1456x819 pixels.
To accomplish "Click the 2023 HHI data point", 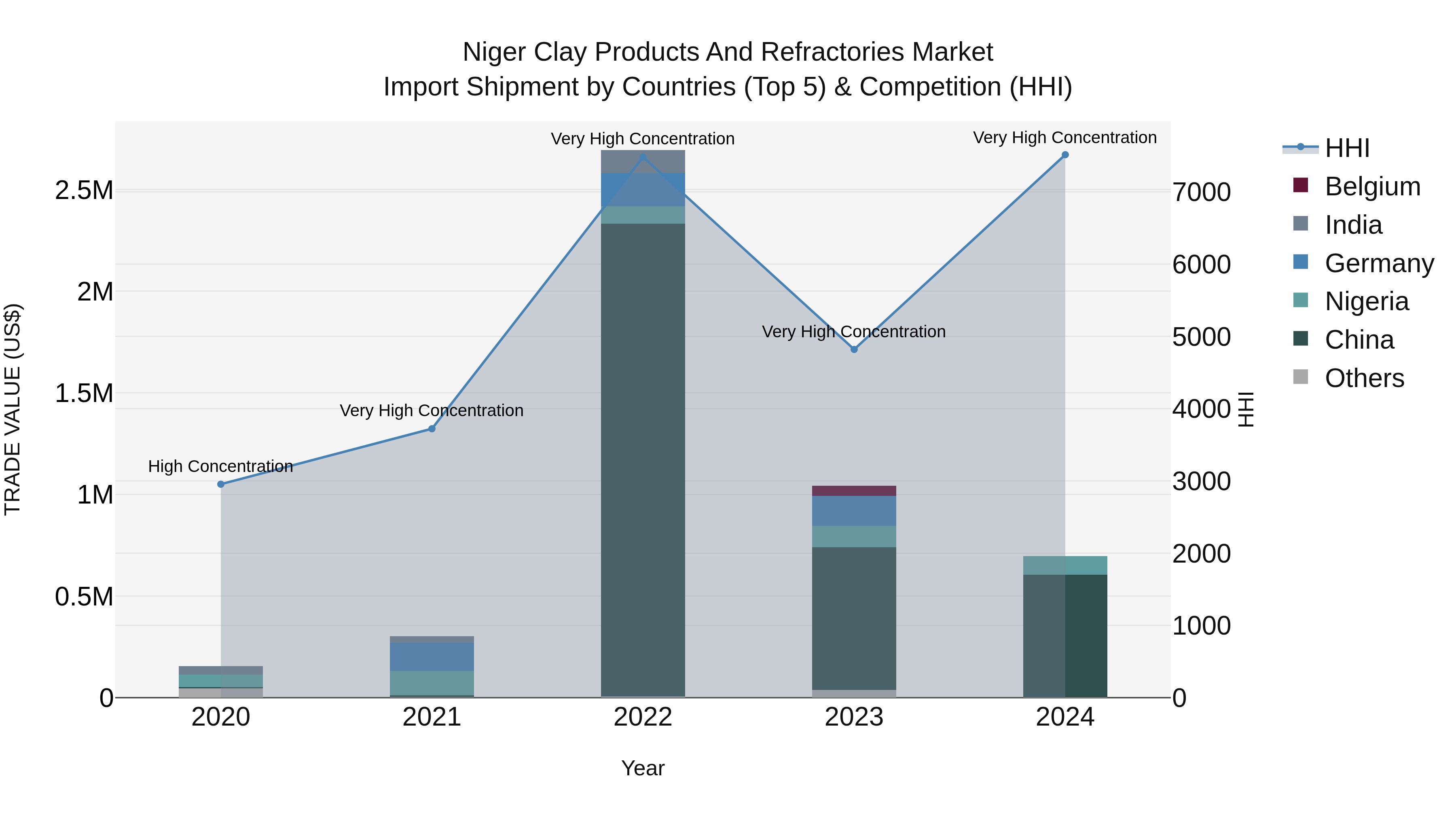I will pyautogui.click(x=854, y=349).
